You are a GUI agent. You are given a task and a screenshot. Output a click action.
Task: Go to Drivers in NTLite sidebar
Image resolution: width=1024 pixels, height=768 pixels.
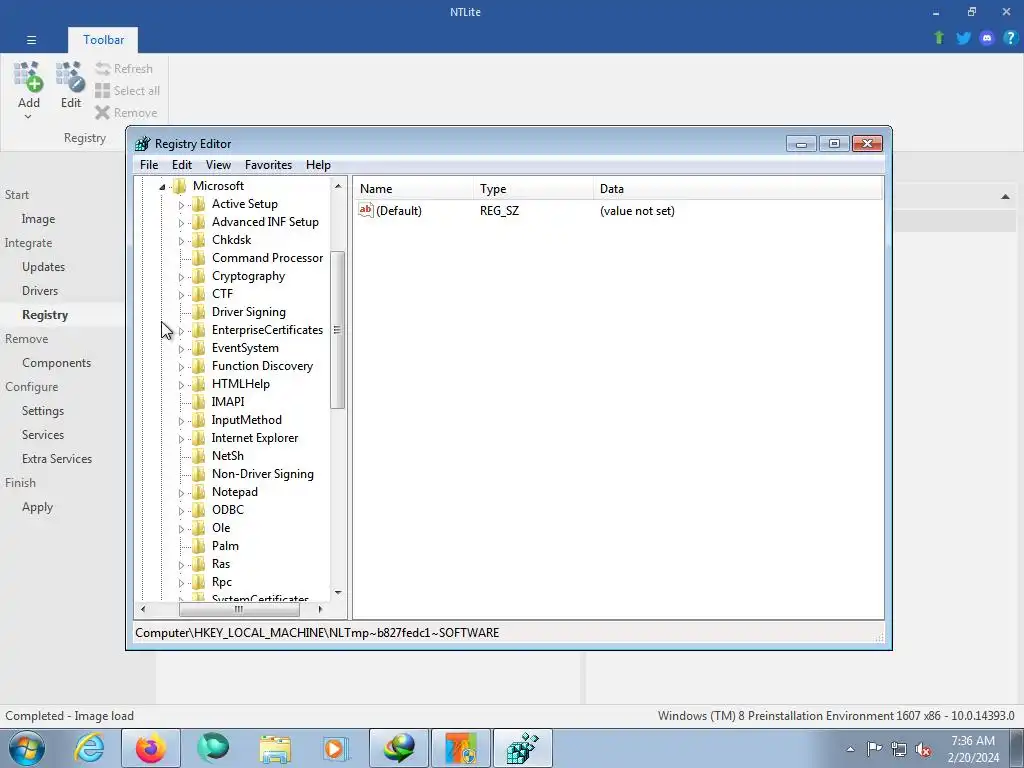[40, 291]
